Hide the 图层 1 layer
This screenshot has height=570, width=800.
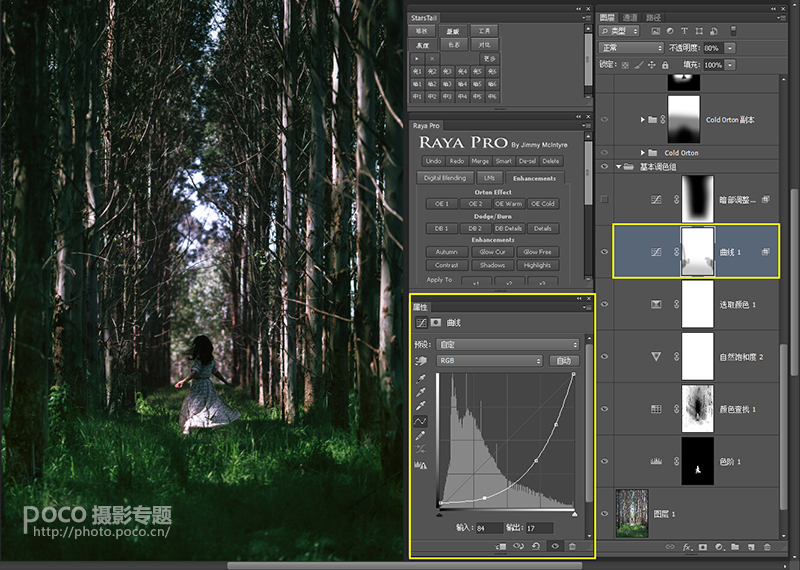click(x=605, y=513)
